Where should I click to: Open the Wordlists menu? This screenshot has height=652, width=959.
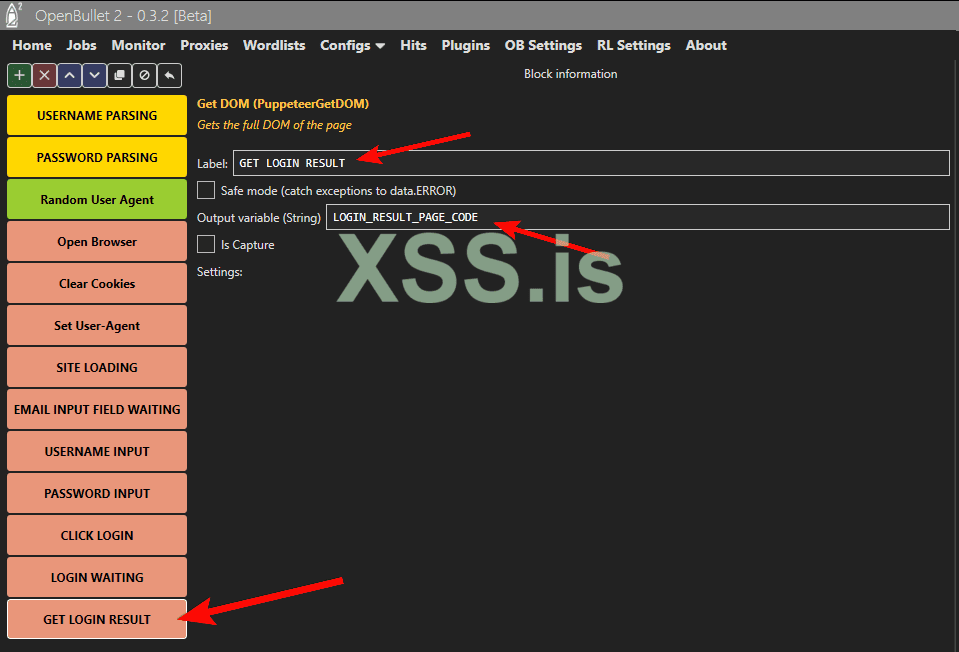point(274,45)
